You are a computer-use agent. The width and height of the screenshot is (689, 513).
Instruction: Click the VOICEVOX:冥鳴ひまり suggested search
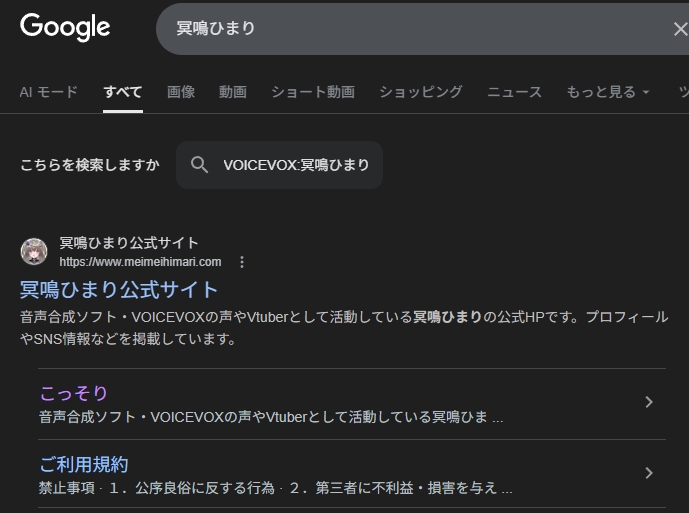point(296,165)
